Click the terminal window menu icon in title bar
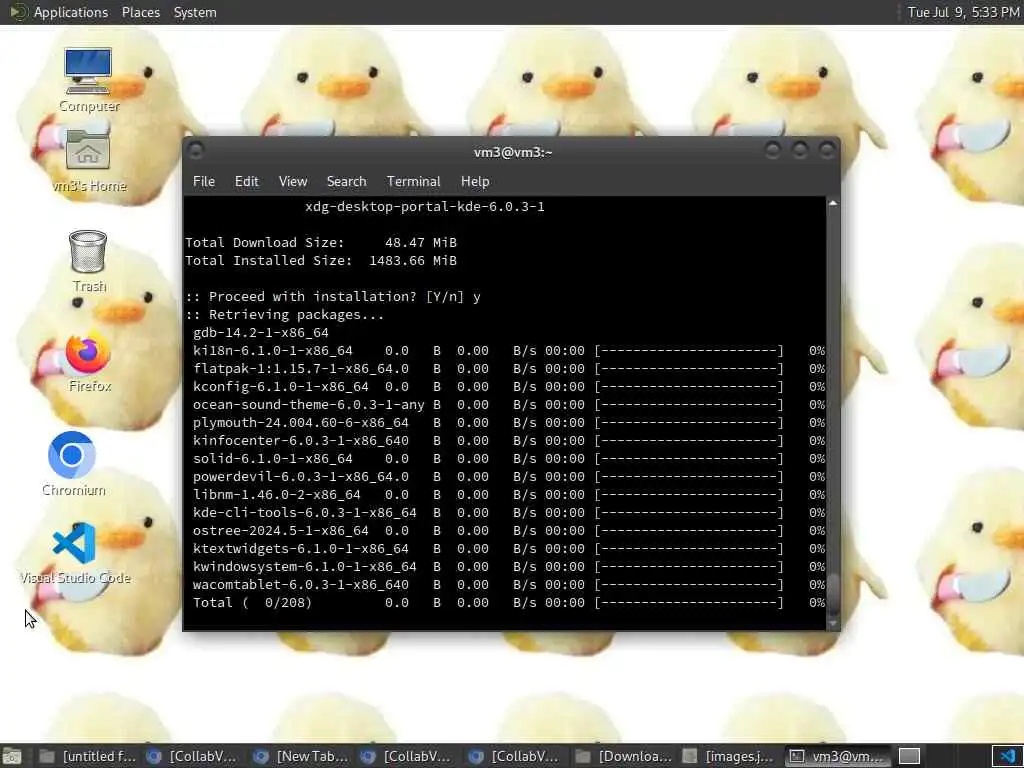 pyautogui.click(x=195, y=151)
